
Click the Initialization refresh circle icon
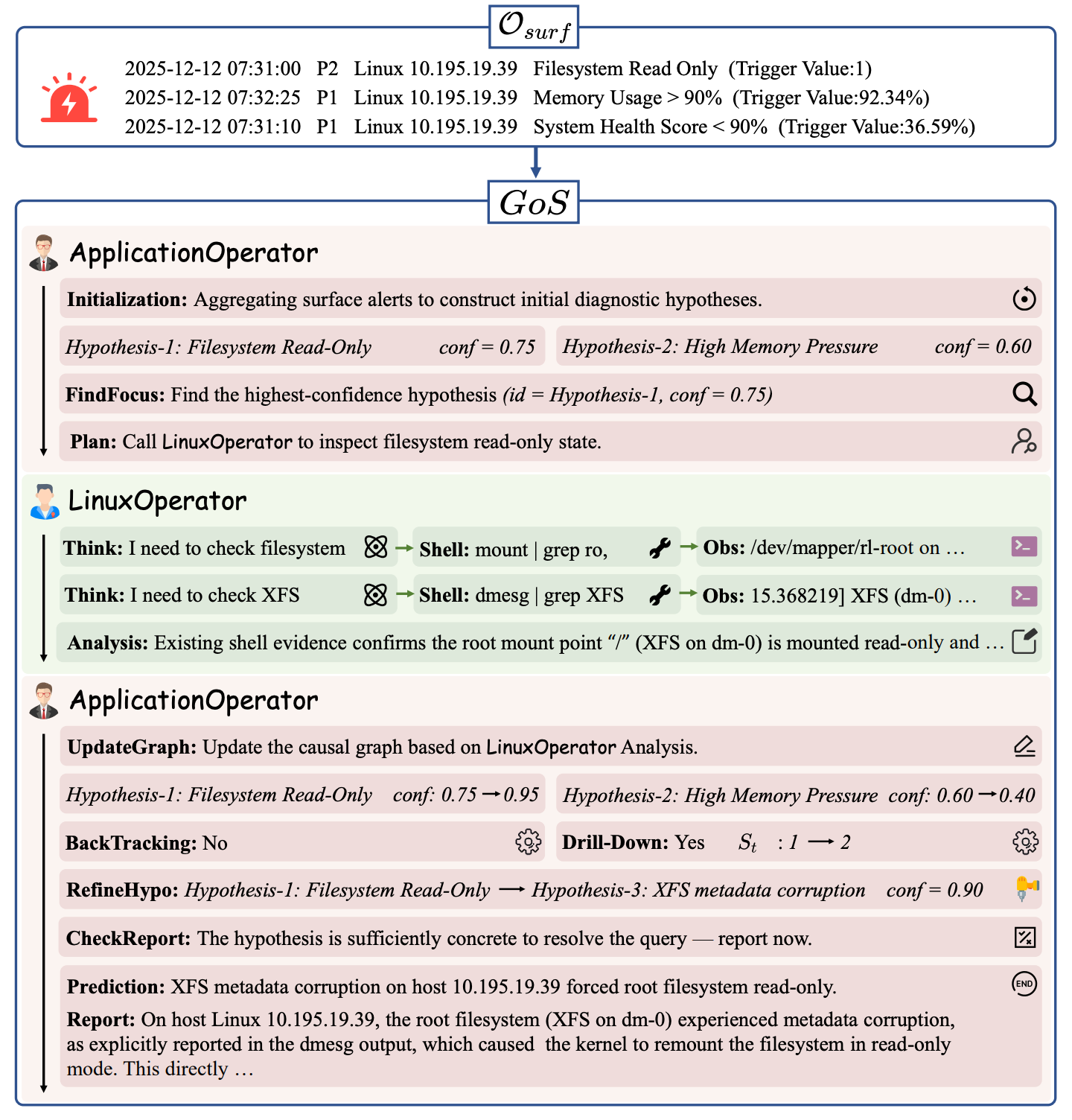(1024, 299)
